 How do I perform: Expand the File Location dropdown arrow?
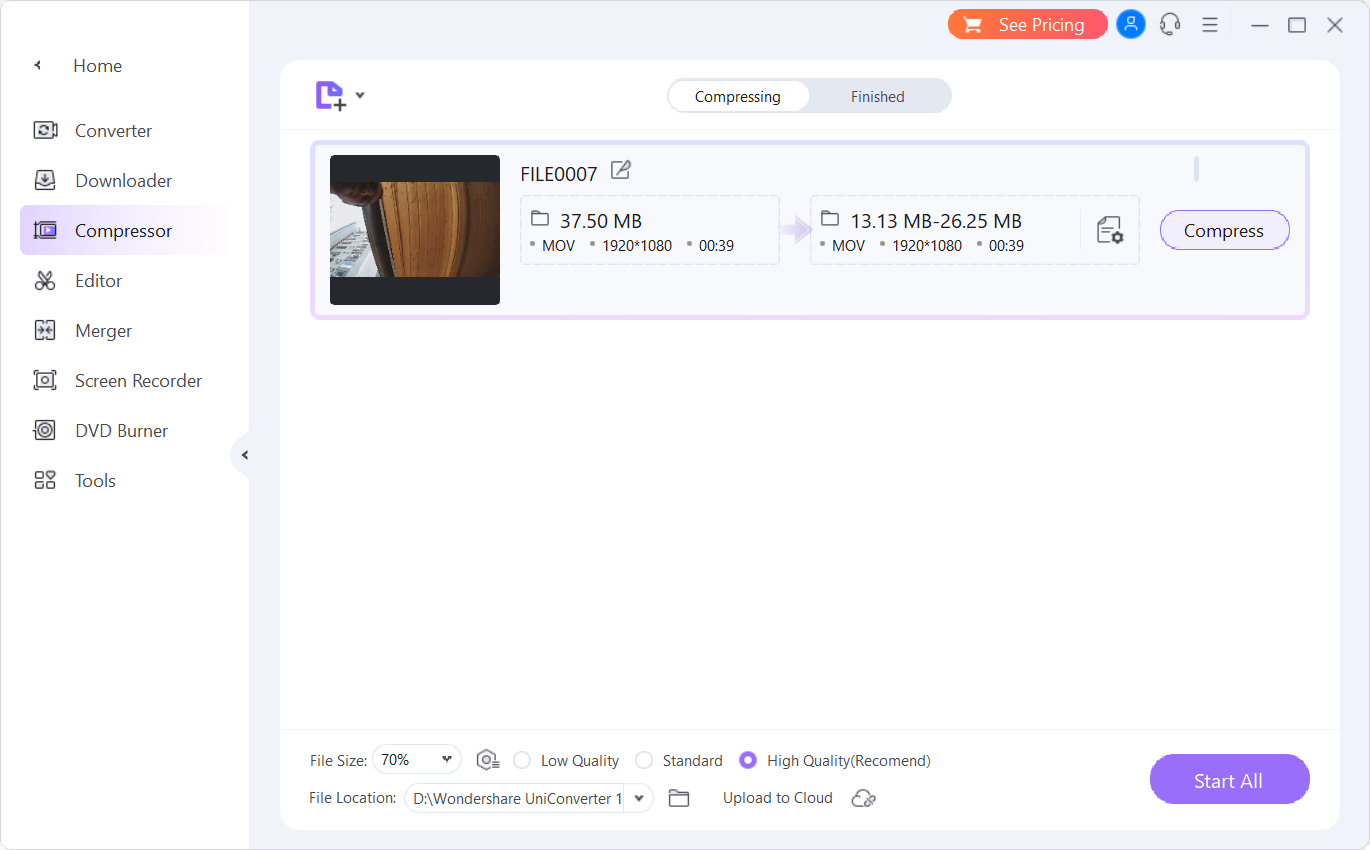tap(639, 798)
